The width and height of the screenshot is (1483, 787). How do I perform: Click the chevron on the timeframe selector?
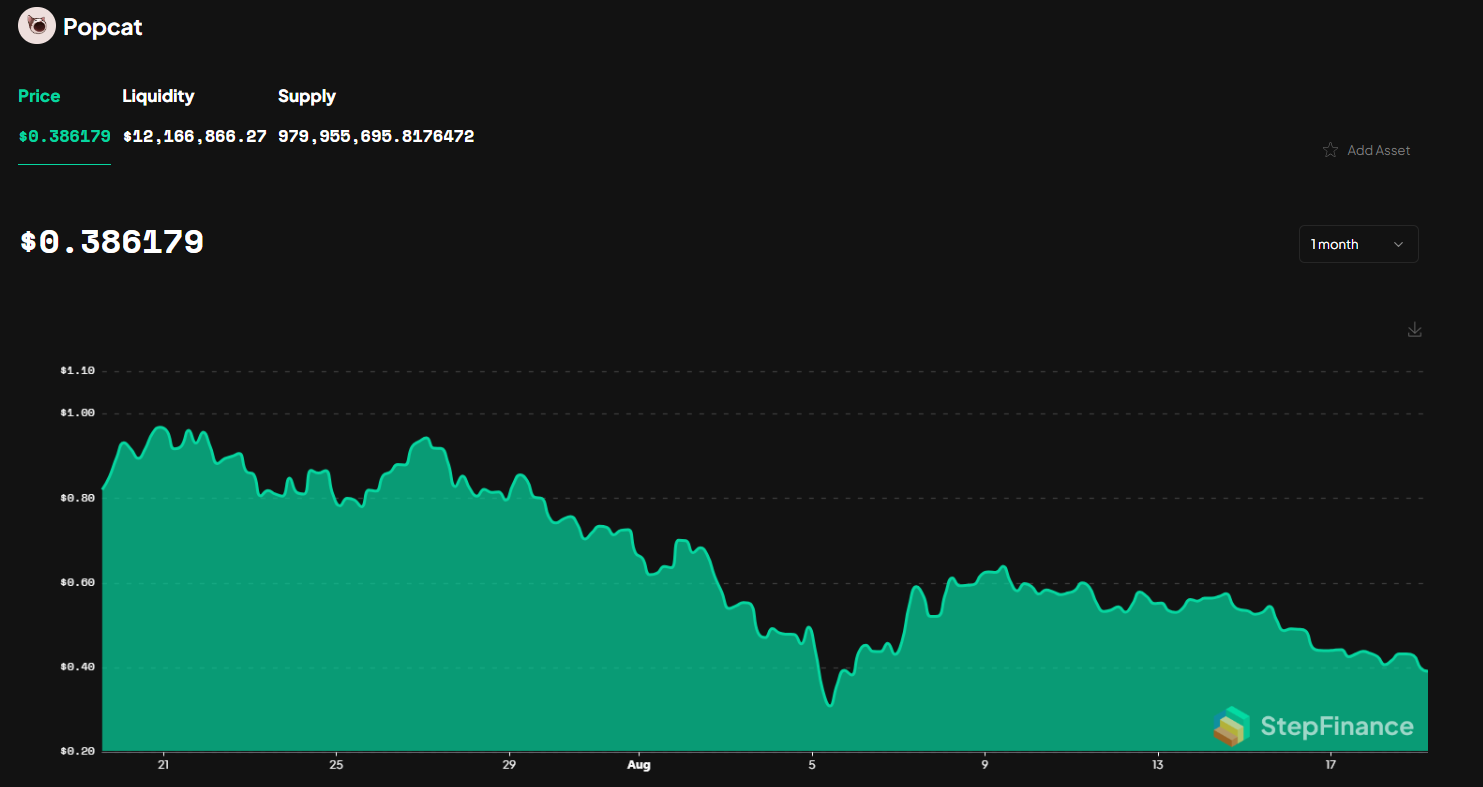pyautogui.click(x=1398, y=243)
